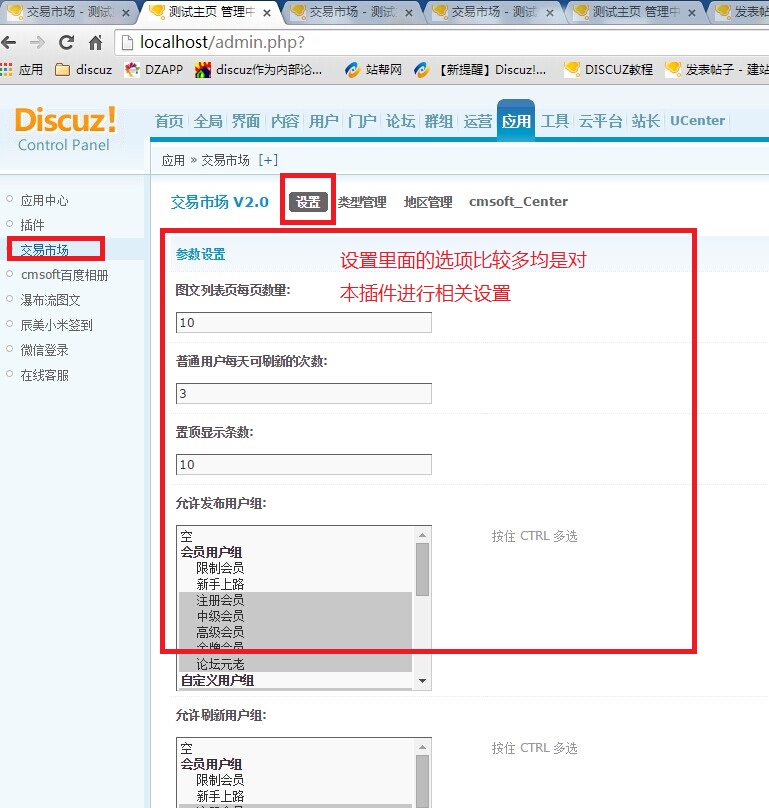Select the active 应用 admin menu
769x808 pixels.
(516, 121)
